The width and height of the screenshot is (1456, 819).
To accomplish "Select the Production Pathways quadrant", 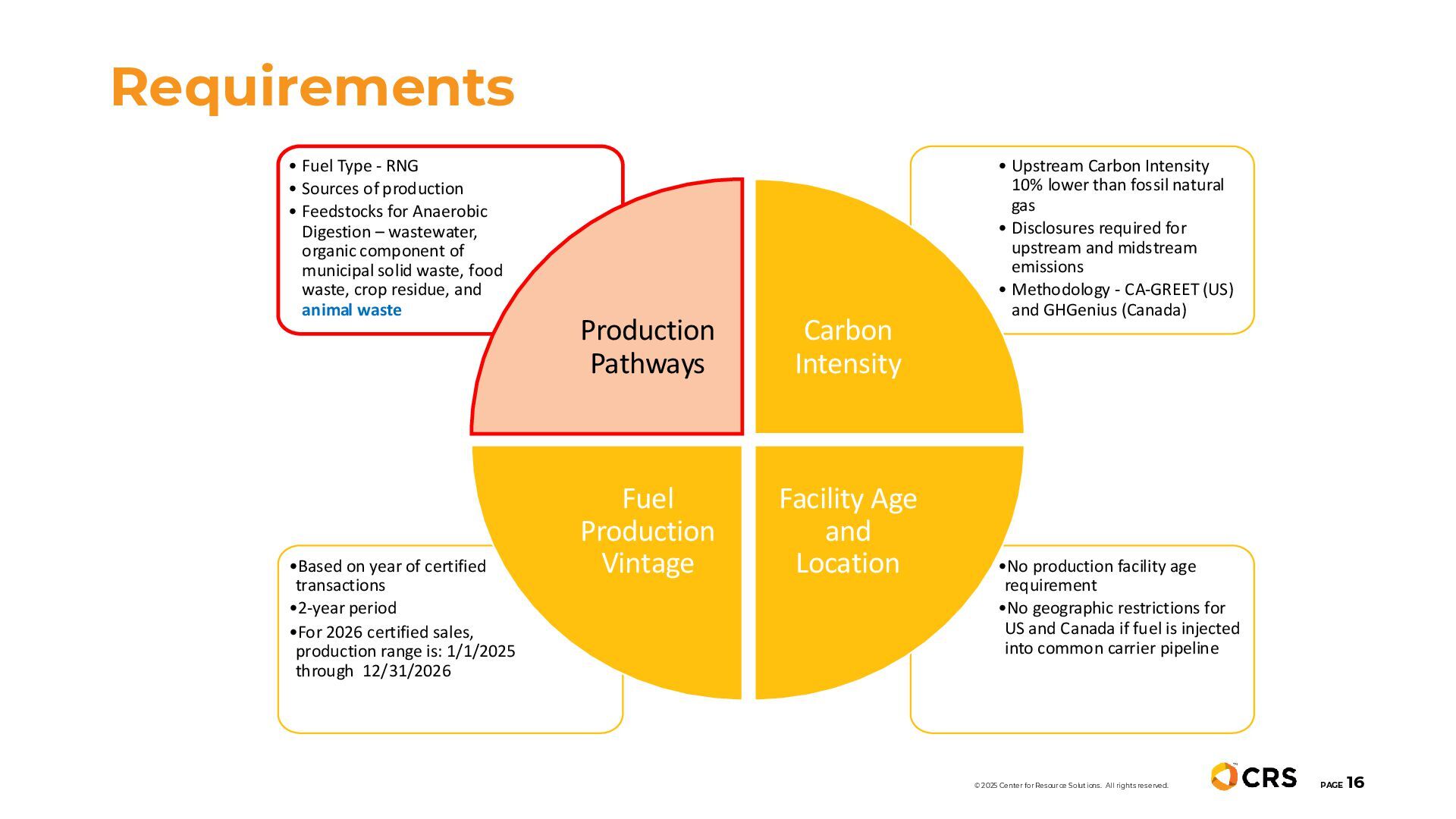I will tap(647, 347).
